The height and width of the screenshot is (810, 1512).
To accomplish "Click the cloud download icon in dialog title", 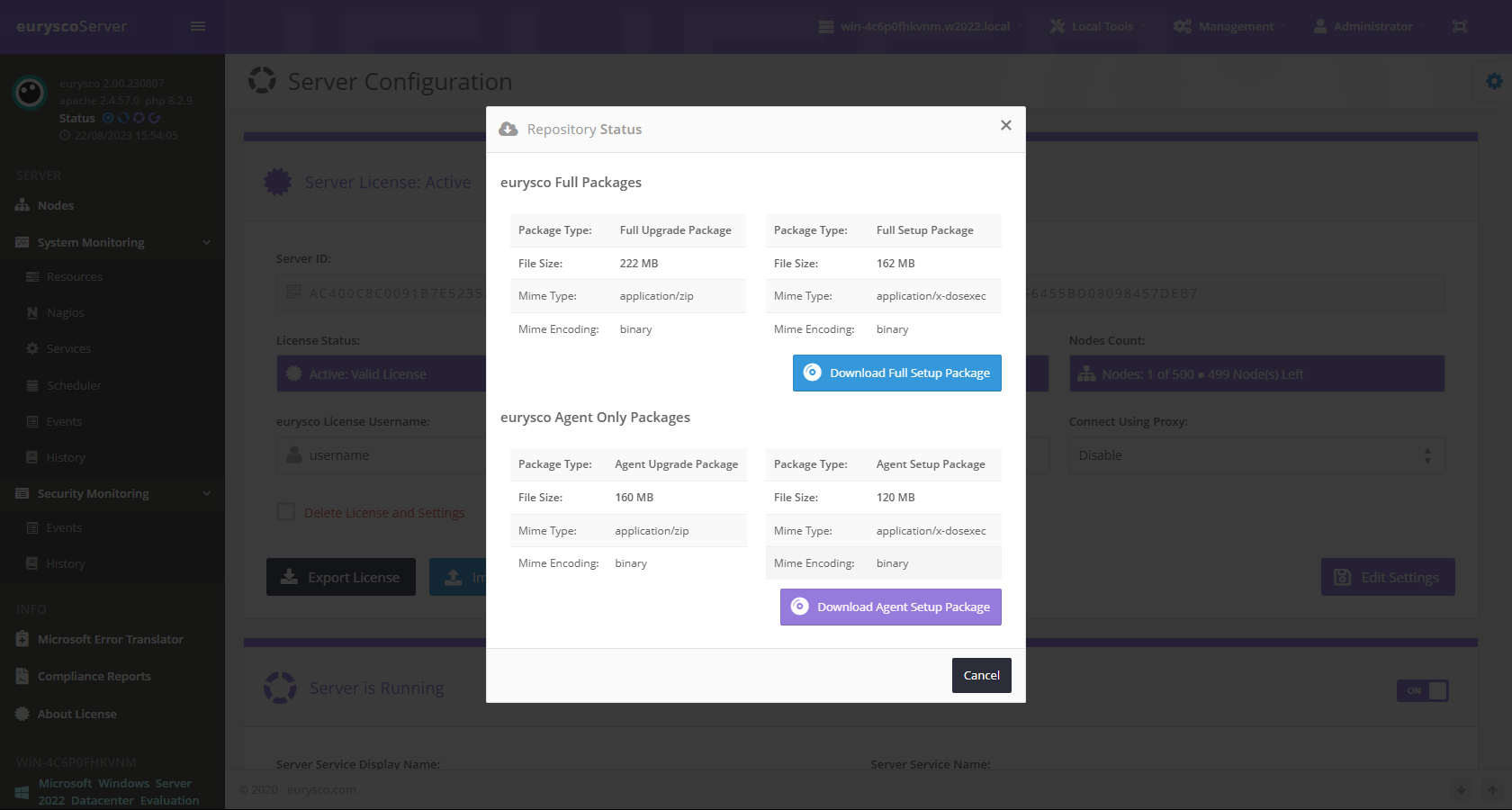I will (508, 129).
